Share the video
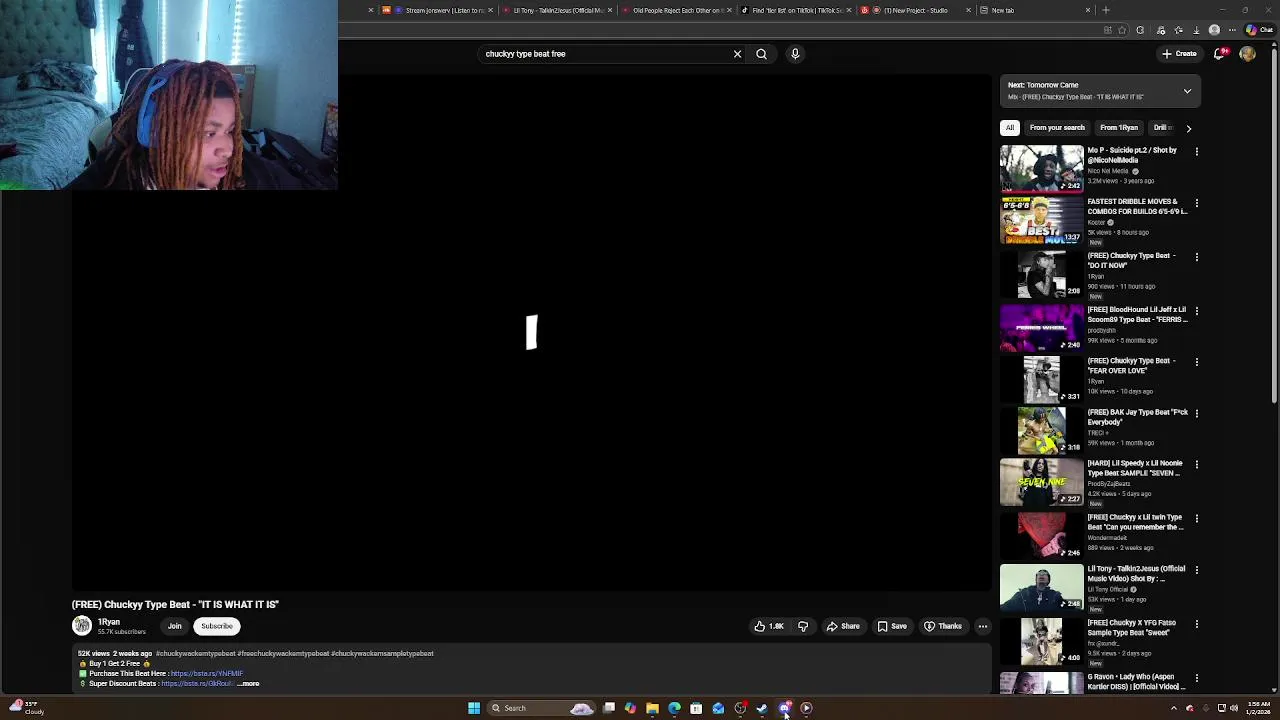 coord(843,626)
